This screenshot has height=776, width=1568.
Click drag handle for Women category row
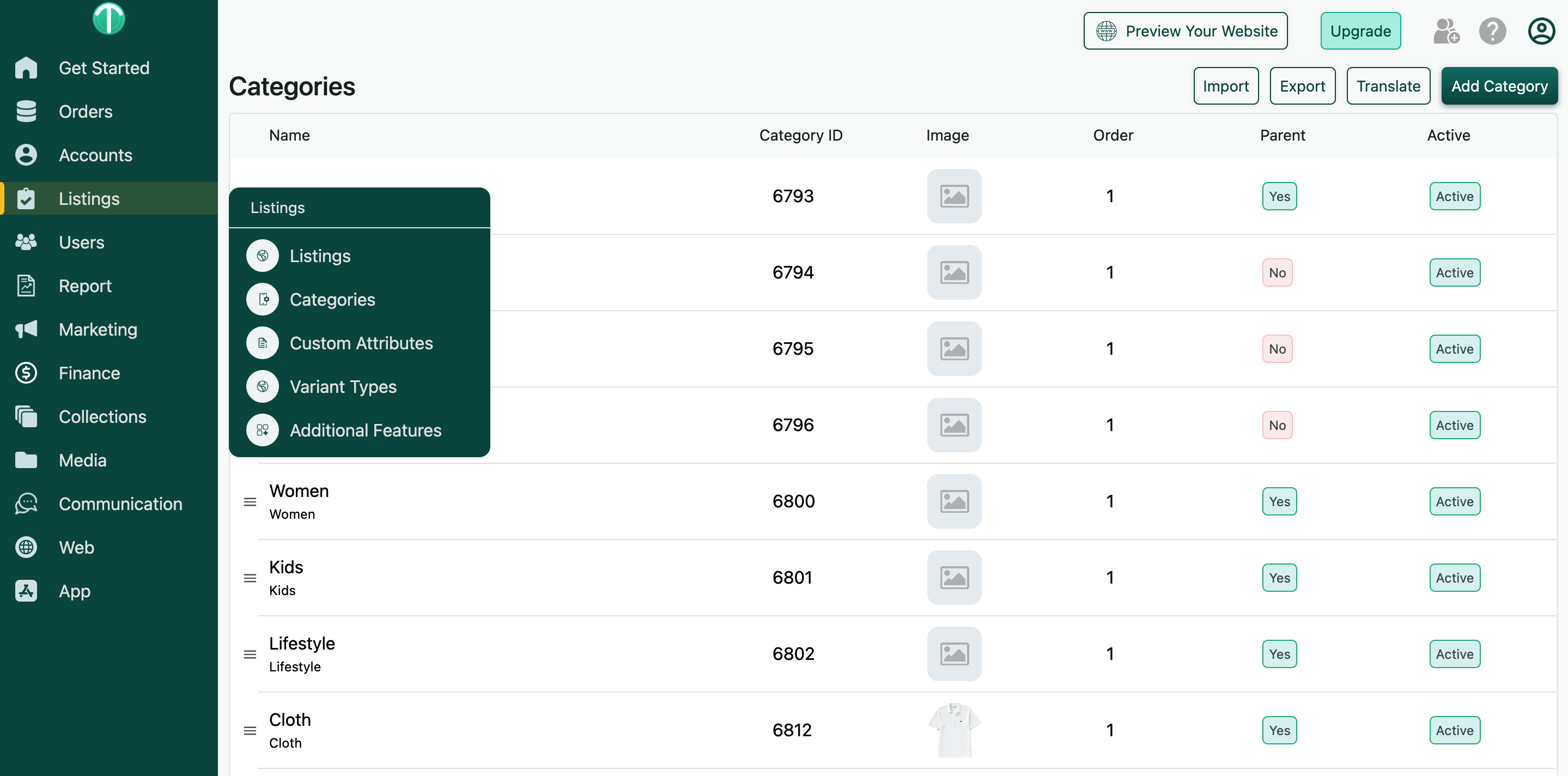[x=250, y=501]
